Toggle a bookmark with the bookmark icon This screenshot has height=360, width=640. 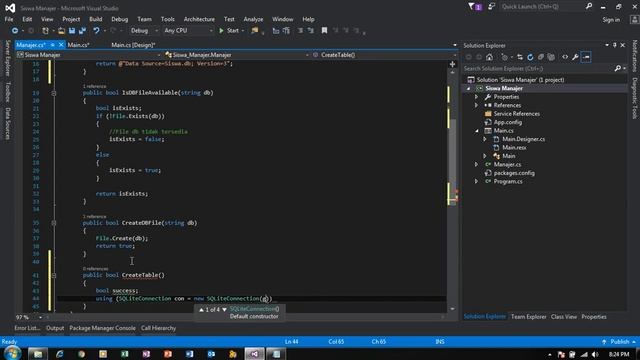click(x=324, y=31)
